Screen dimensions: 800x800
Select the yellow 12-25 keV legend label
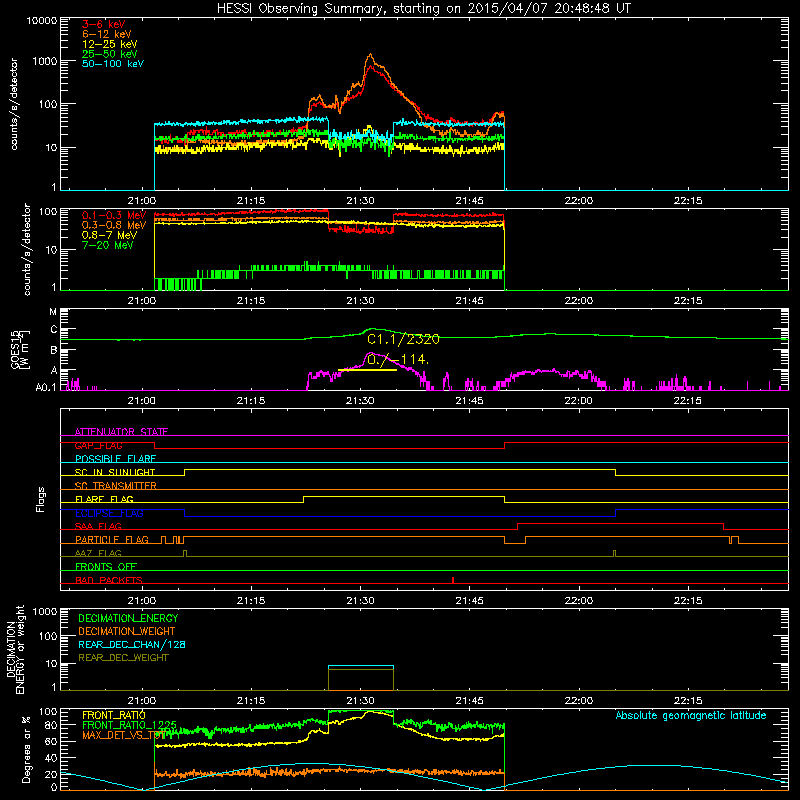[110, 44]
